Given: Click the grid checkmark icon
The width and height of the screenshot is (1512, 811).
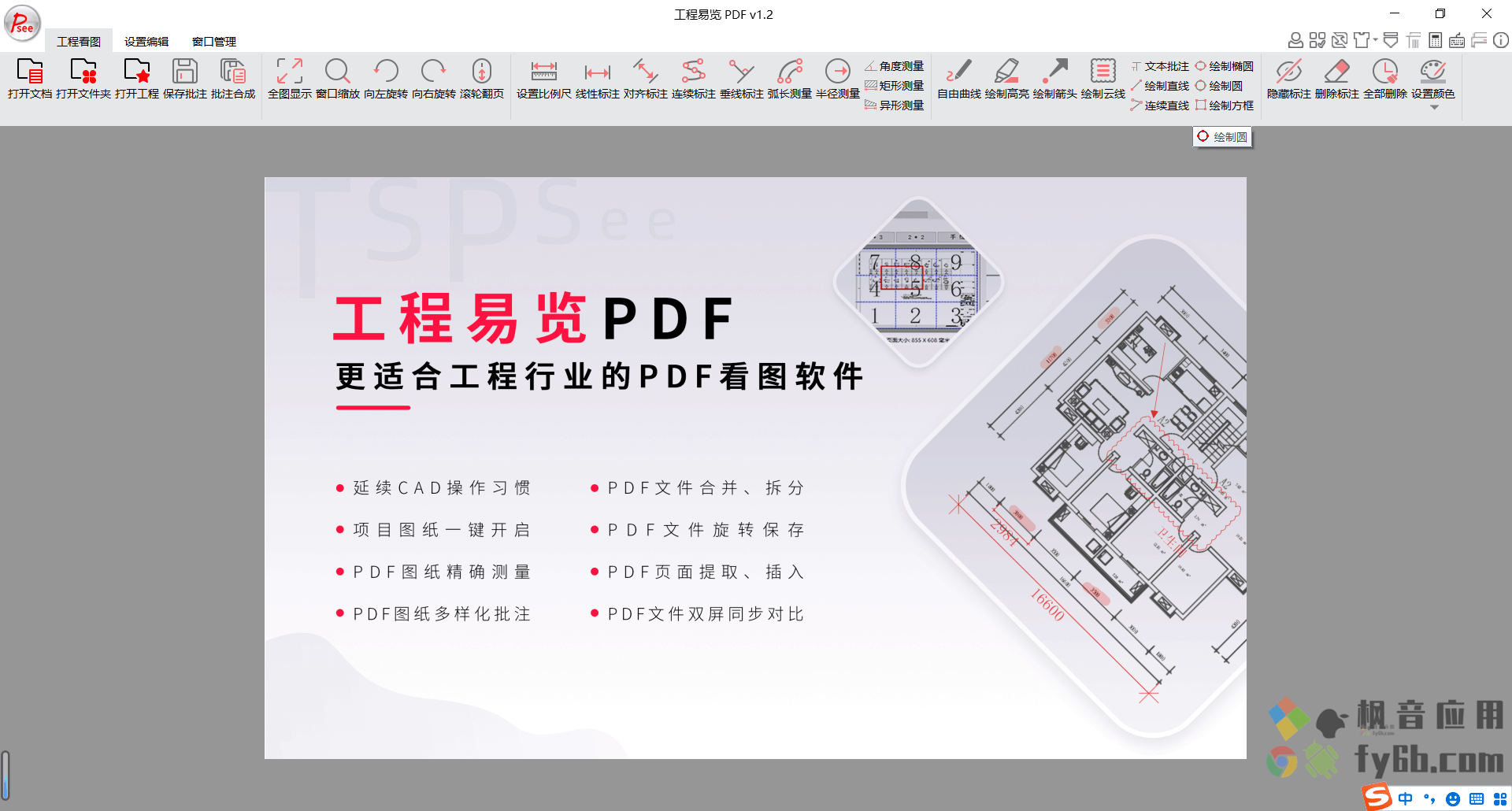Looking at the screenshot, I should point(1317,40).
